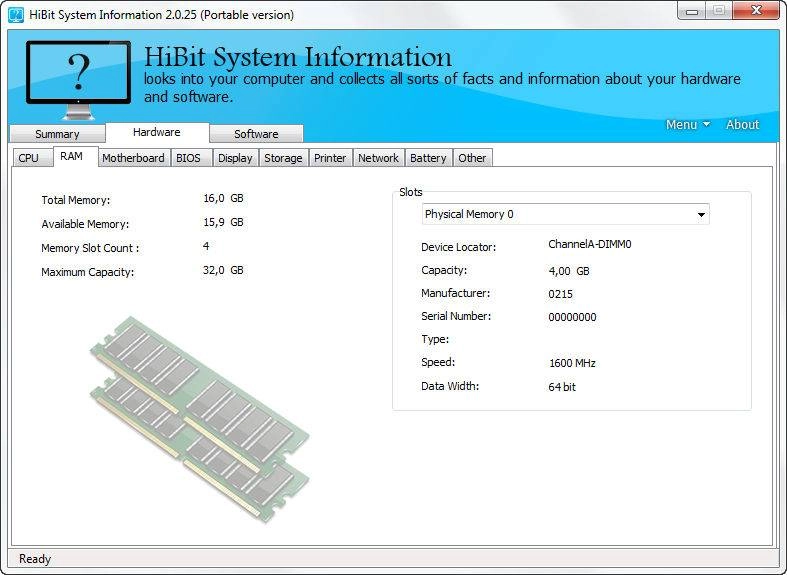Screen dimensions: 787x575
Task: Click the app icon in title bar
Action: 16,15
